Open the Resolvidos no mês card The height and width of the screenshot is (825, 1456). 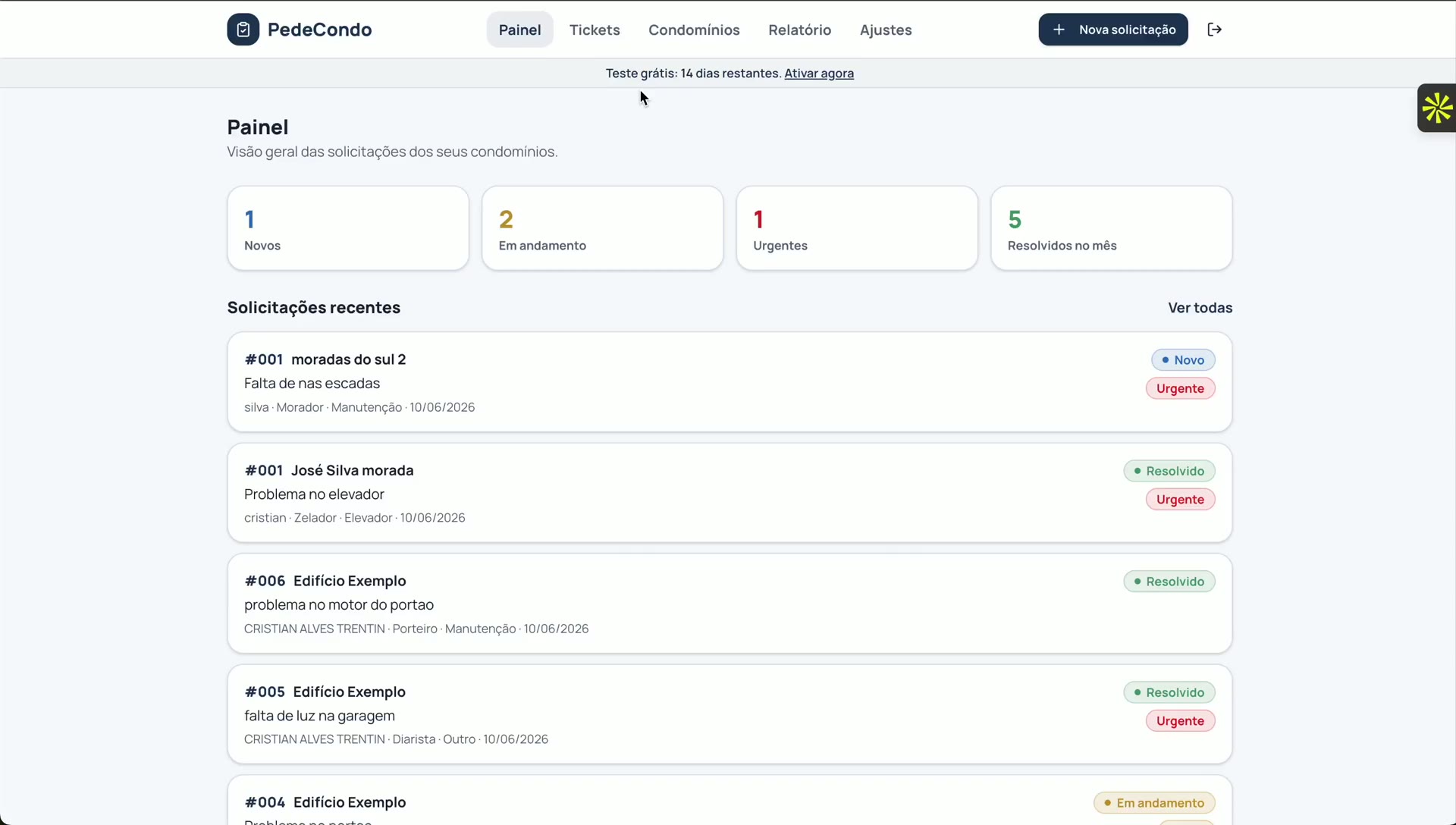tap(1111, 228)
